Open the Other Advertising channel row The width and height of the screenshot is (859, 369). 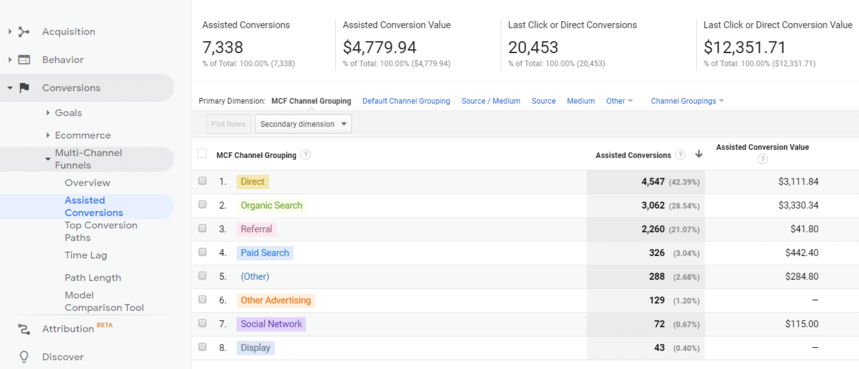276,300
